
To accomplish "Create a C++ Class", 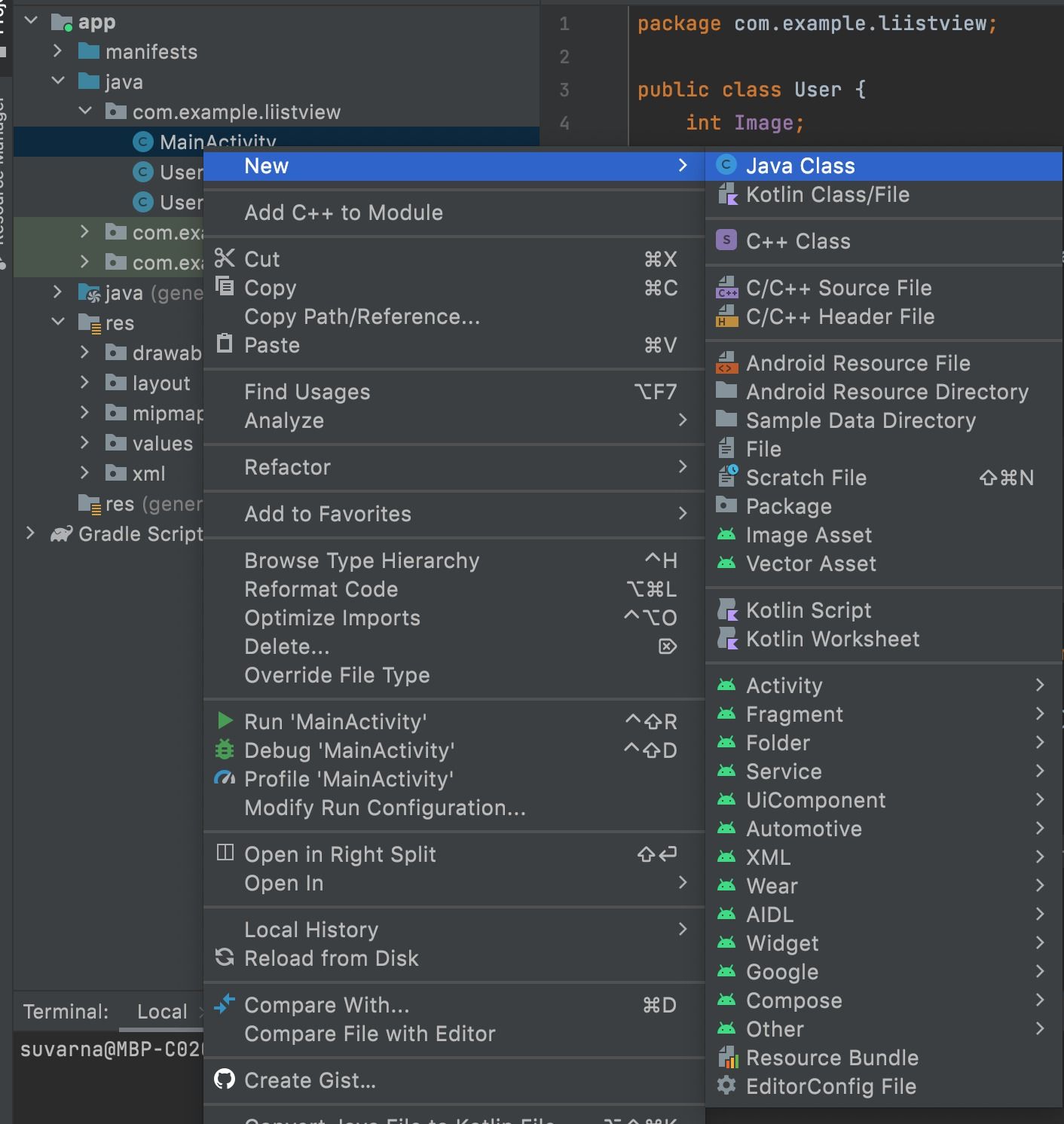I will coord(798,241).
